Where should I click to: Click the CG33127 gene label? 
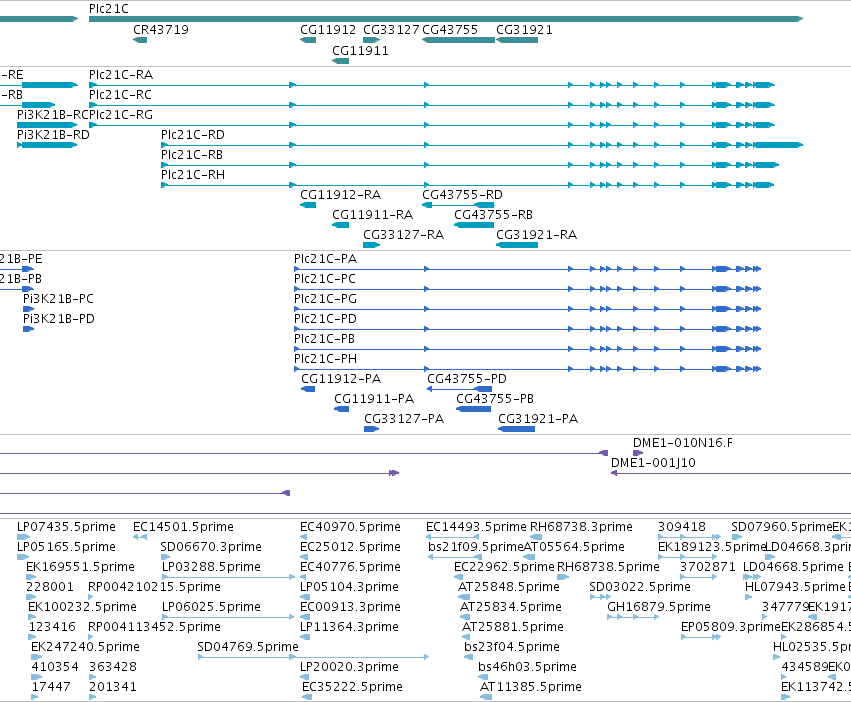(x=391, y=30)
